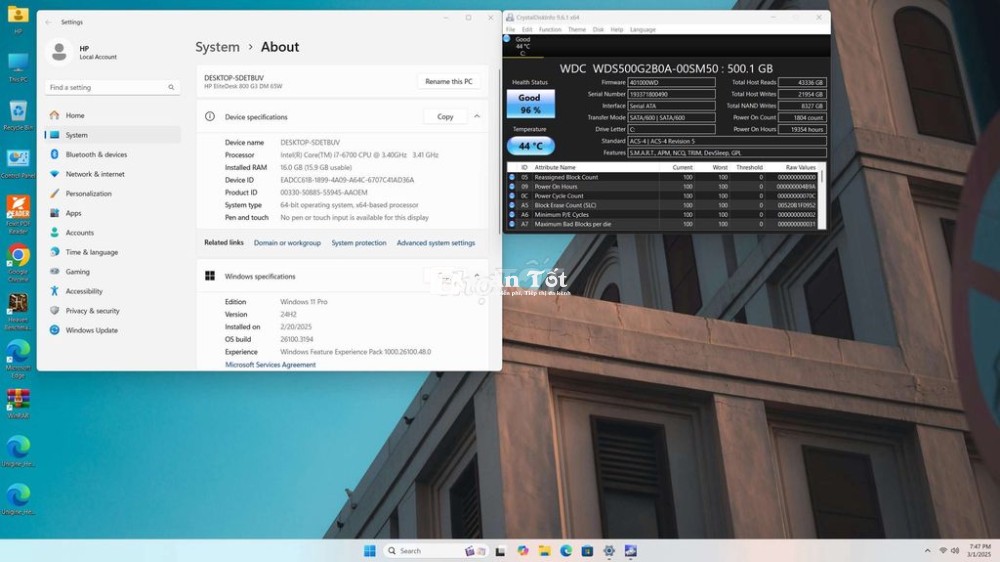Open Privacy & security settings

coord(112,311)
